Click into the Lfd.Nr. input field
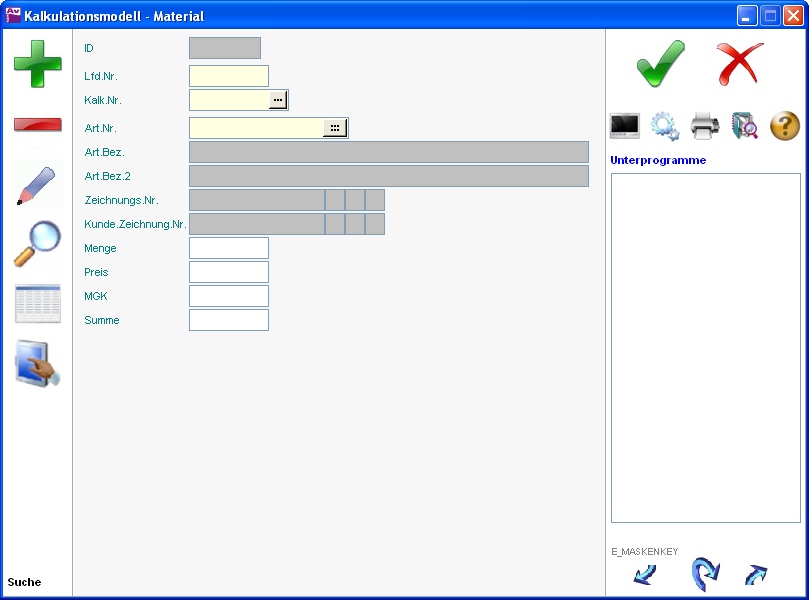 pos(228,76)
